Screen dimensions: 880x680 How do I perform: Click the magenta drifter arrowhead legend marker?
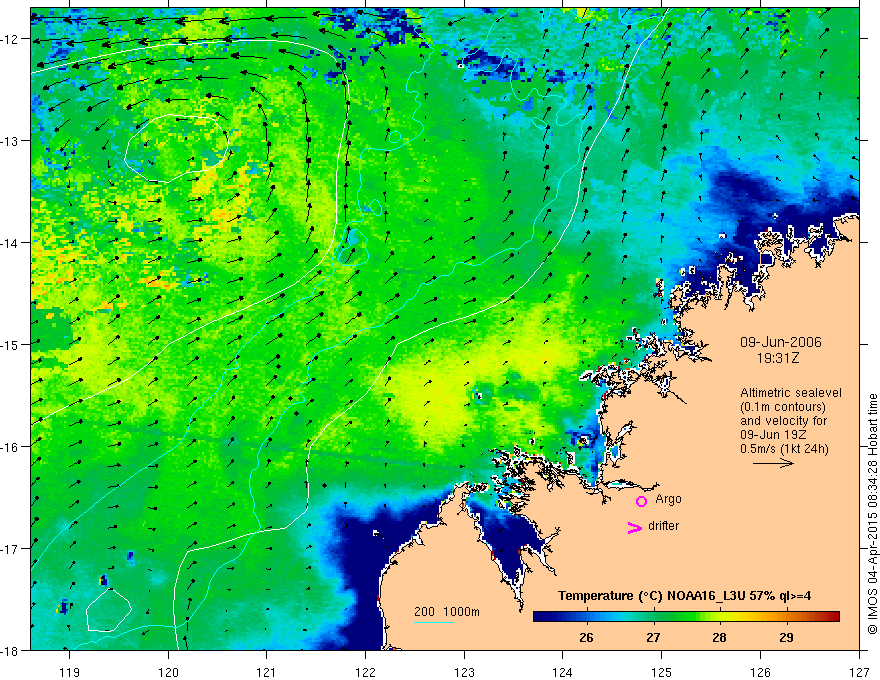point(634,527)
